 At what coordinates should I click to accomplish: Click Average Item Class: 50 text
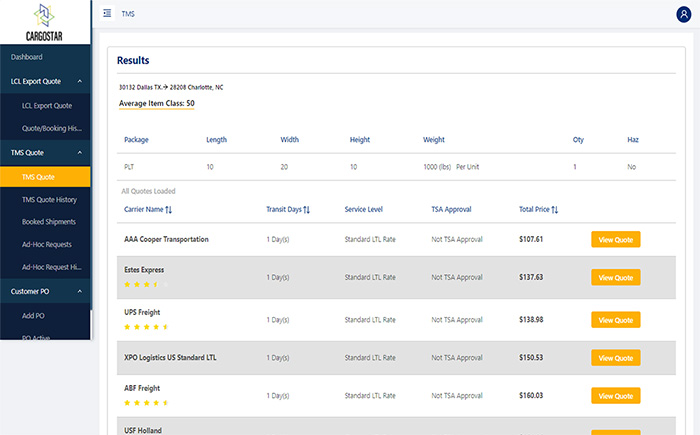157,104
